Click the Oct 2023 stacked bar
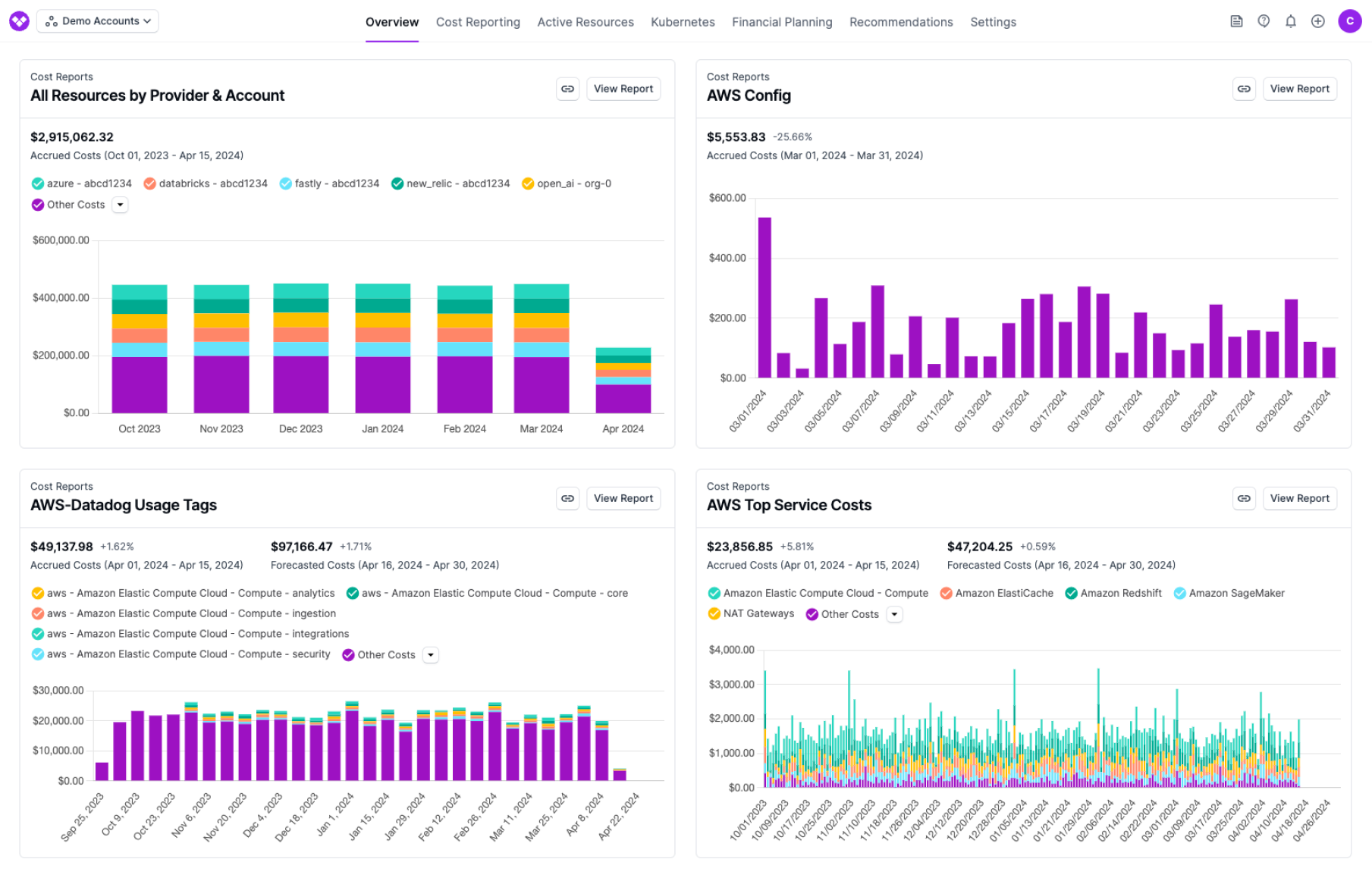The width and height of the screenshot is (1372, 881). click(x=140, y=349)
